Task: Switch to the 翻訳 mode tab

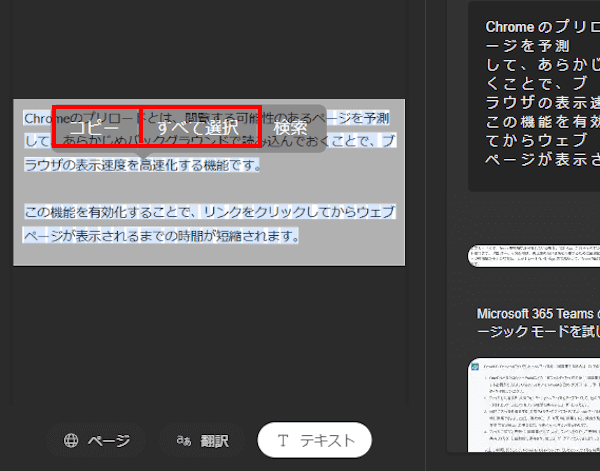Action: [x=203, y=441]
